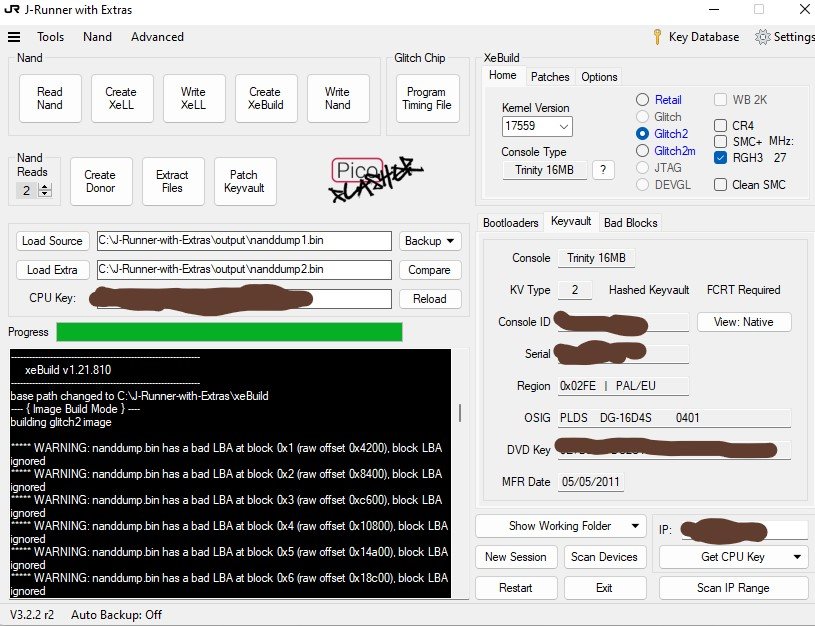Open the Advanced menu
This screenshot has width=815, height=626.
pos(157,37)
